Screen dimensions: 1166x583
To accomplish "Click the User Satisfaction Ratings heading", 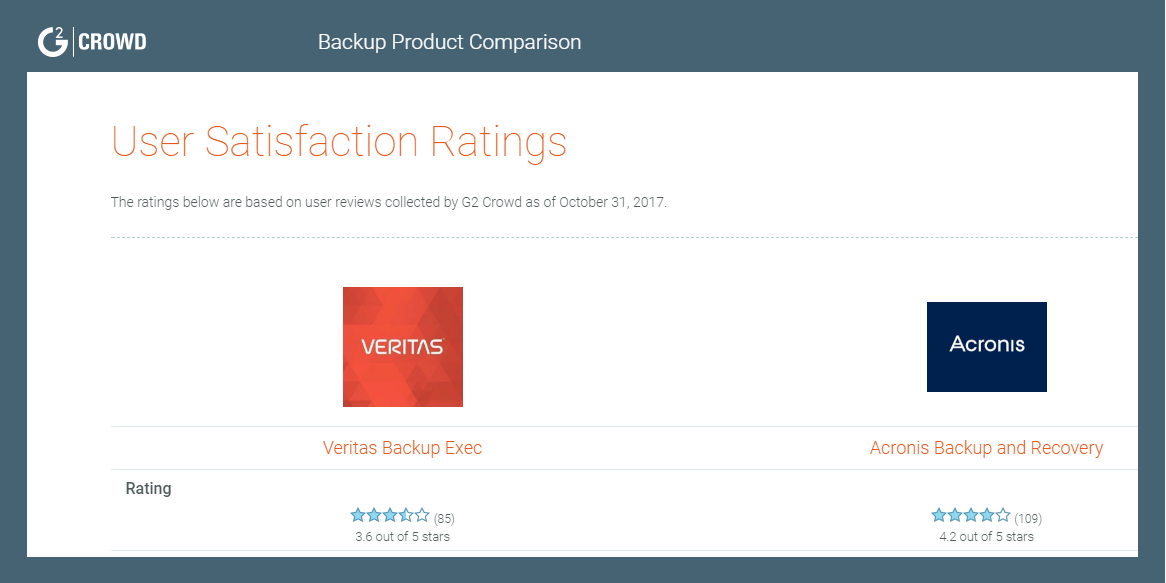I will coord(339,141).
